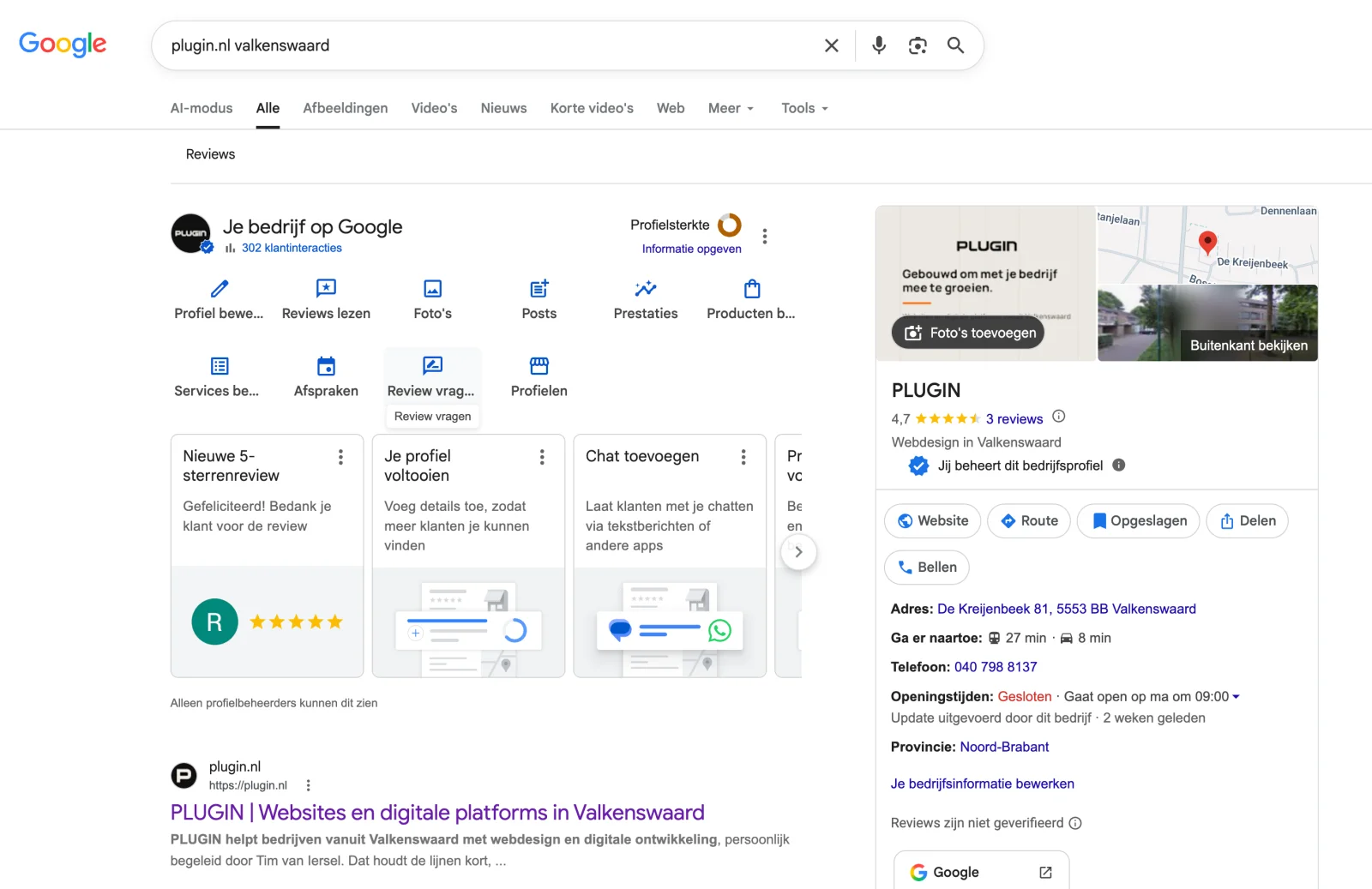Screen dimensions: 1372x889
Task: Expand the Meer dropdown menu
Action: pos(731,108)
